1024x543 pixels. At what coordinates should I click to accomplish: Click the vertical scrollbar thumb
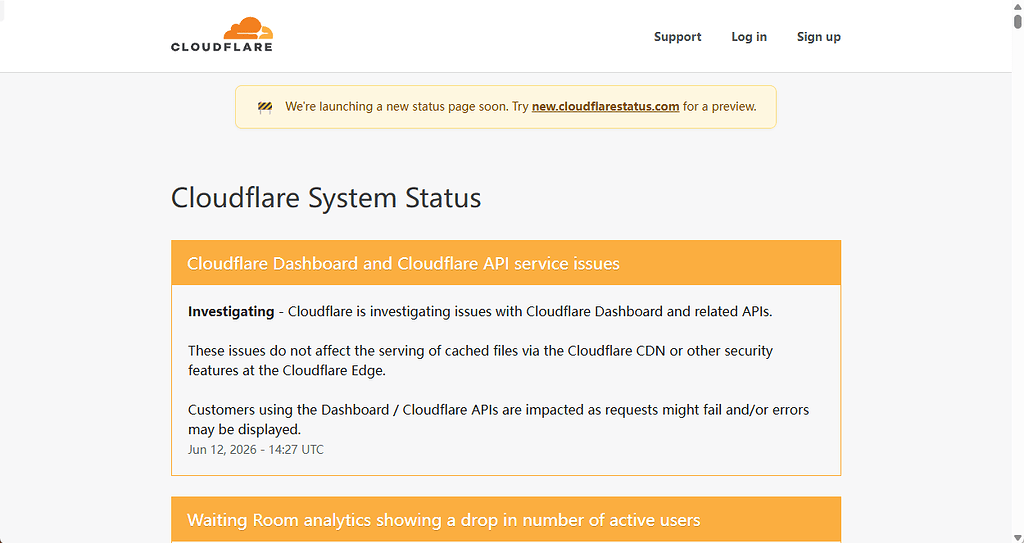click(1017, 22)
